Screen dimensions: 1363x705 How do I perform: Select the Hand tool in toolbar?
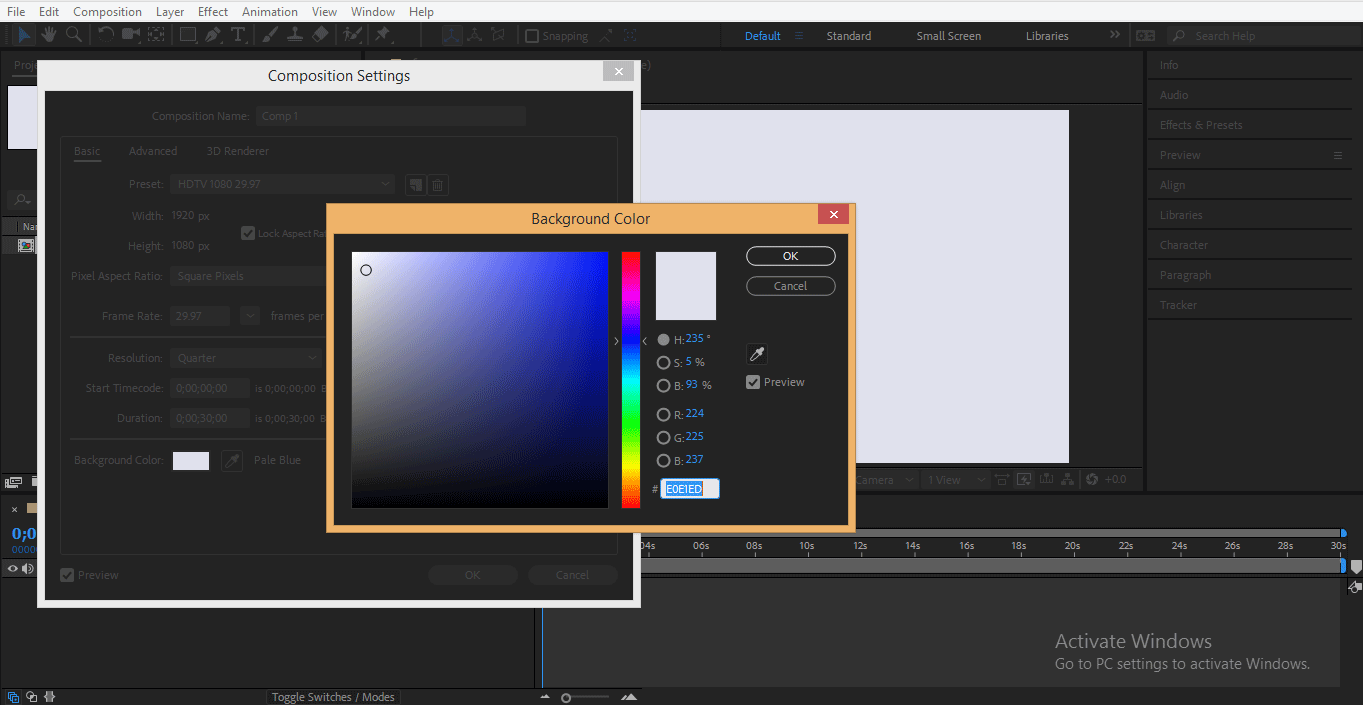click(x=48, y=35)
